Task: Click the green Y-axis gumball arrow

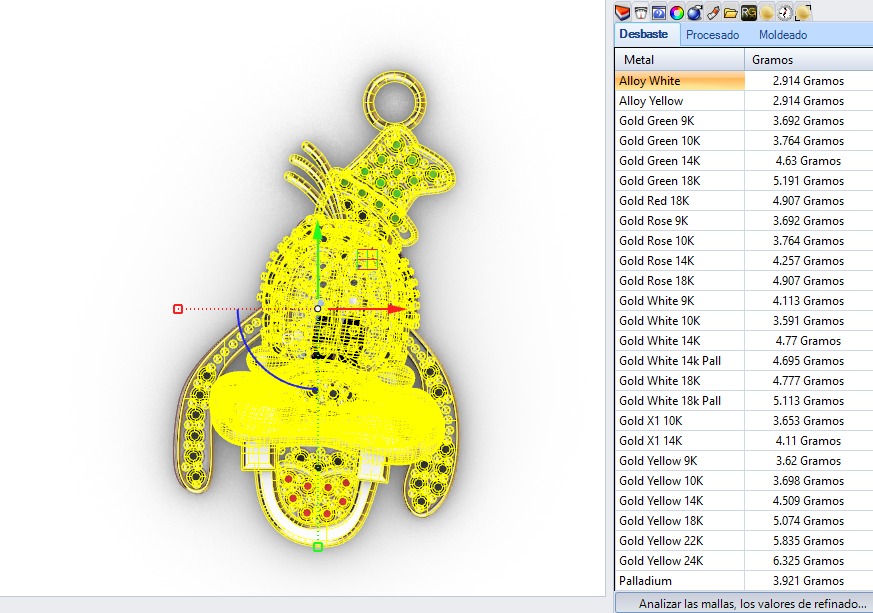Action: tap(317, 229)
